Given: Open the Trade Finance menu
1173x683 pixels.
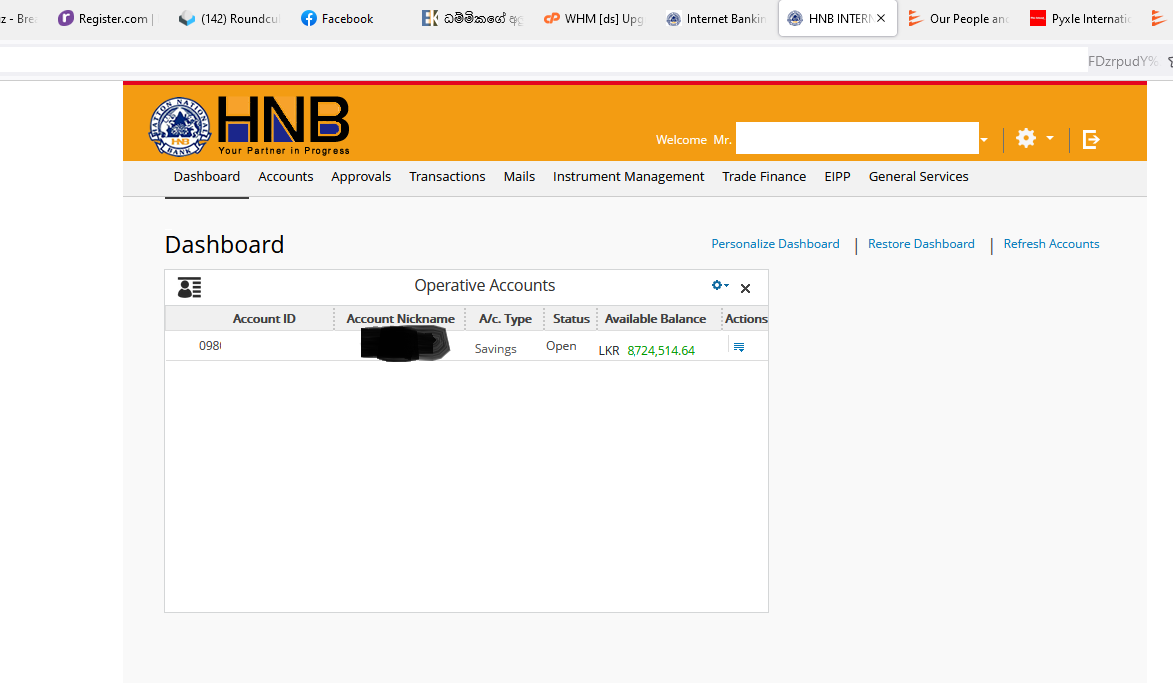Looking at the screenshot, I should coord(764,177).
